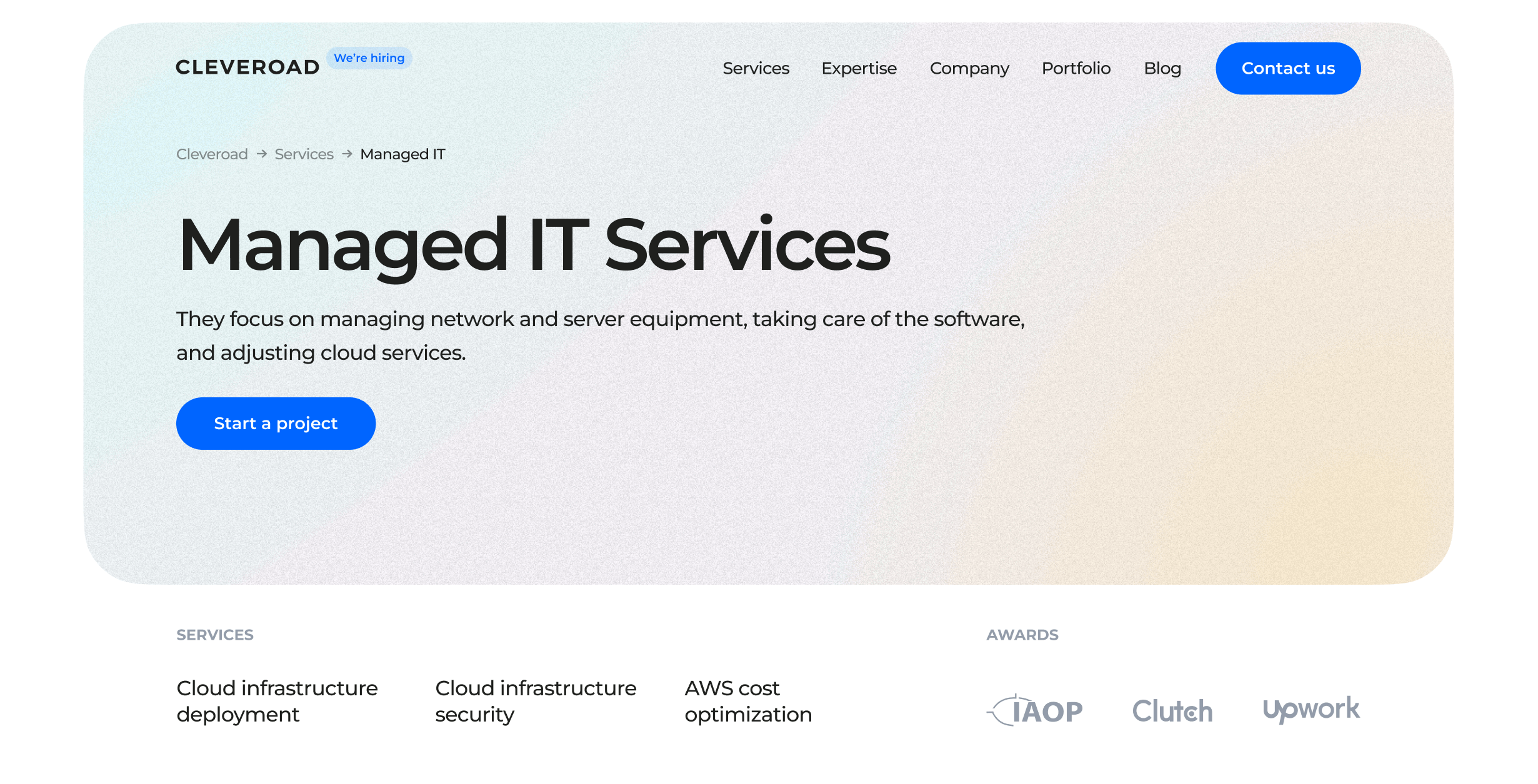Click the Cleveroad logo
Image resolution: width=1538 pixels, height=784 pixels.
[x=247, y=67]
